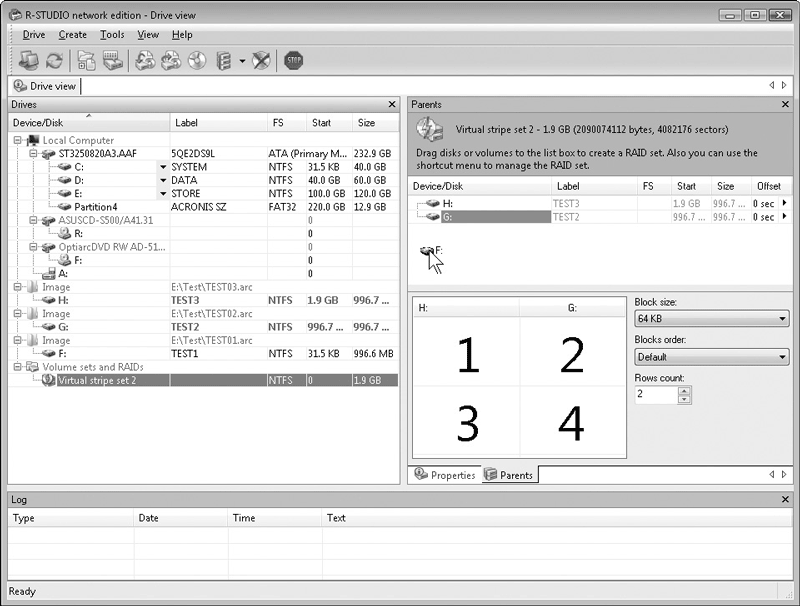Screen dimensions: 800x606
Task: Click the Create image toolbar icon
Action: (145, 61)
